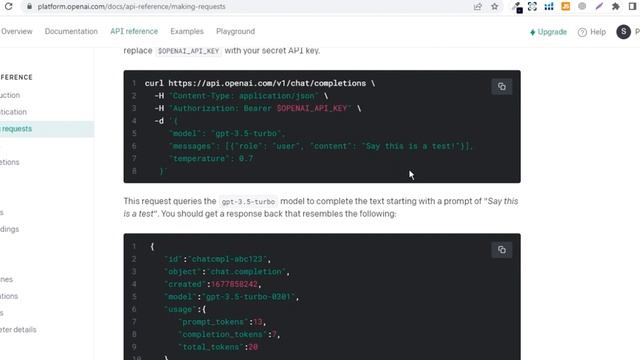Click the curl https://api.openai.com URL line

(x=260, y=83)
